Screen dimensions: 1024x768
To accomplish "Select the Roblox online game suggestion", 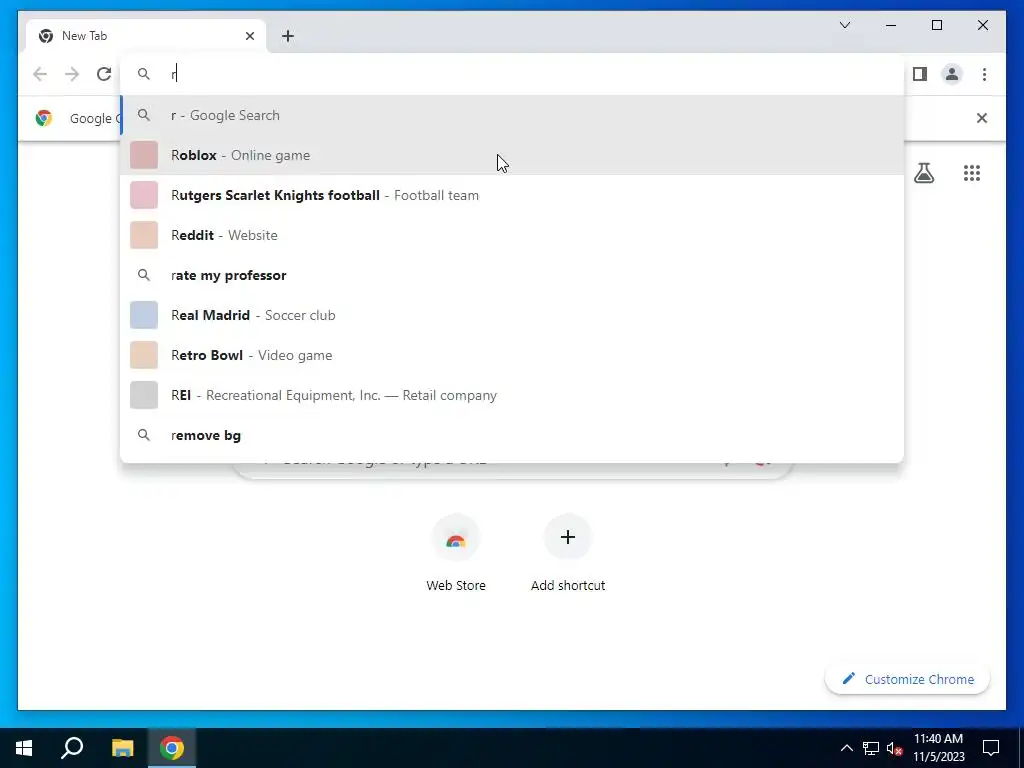I will [x=512, y=155].
